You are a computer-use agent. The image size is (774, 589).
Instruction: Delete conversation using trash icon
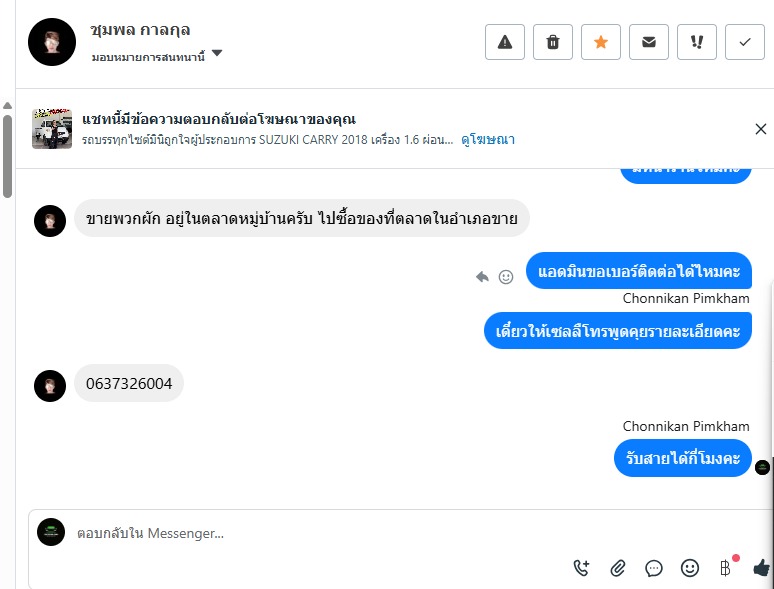click(553, 42)
